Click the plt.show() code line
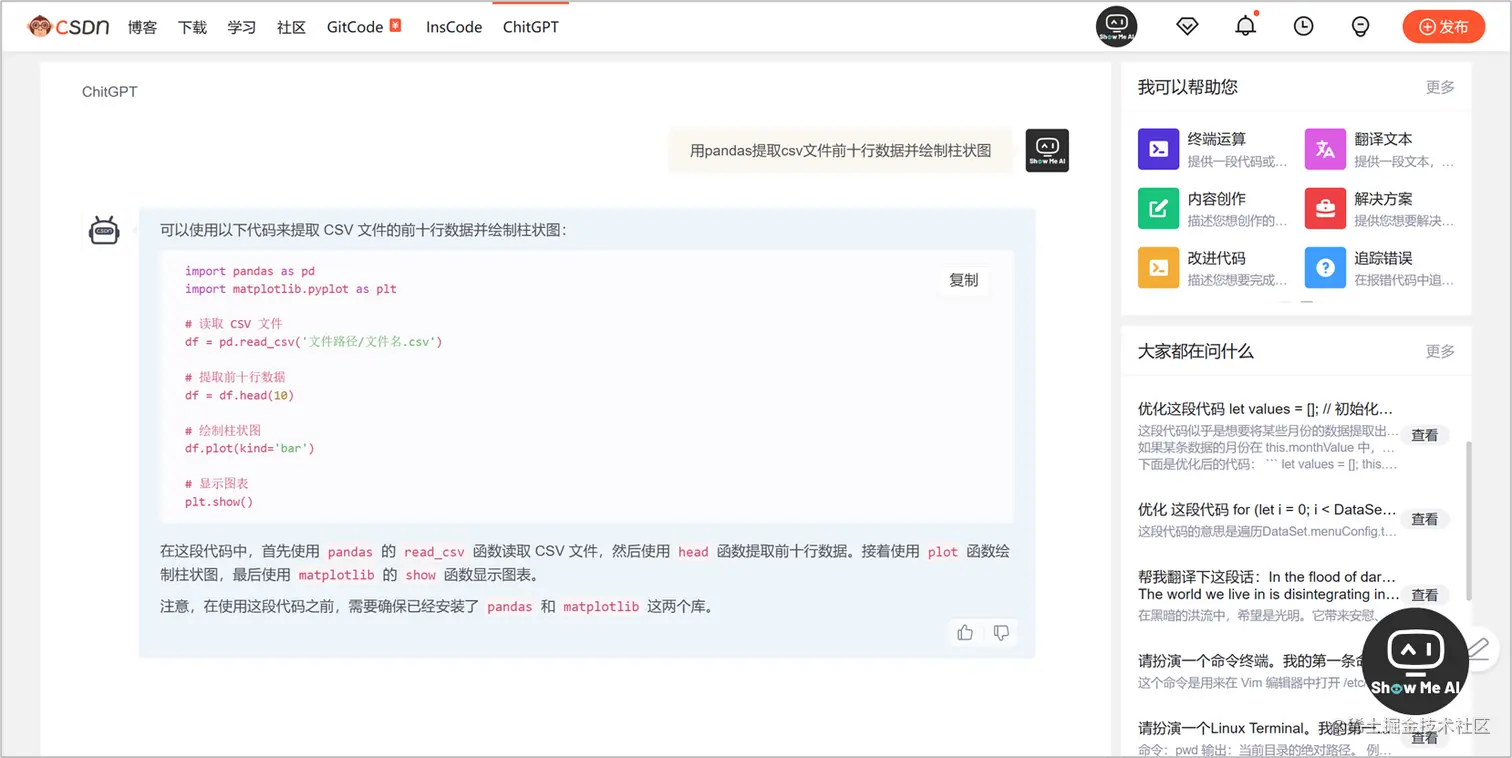 [x=219, y=502]
